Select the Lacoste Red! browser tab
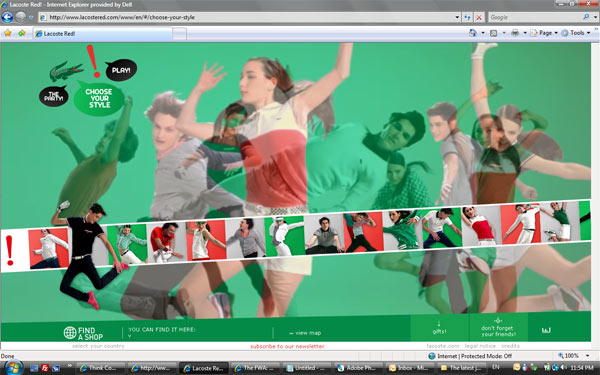 click(102, 34)
